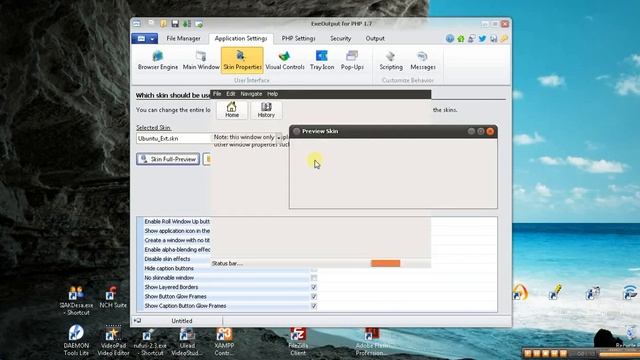Open the Visual Controls settings
The height and width of the screenshot is (360, 640).
point(285,60)
